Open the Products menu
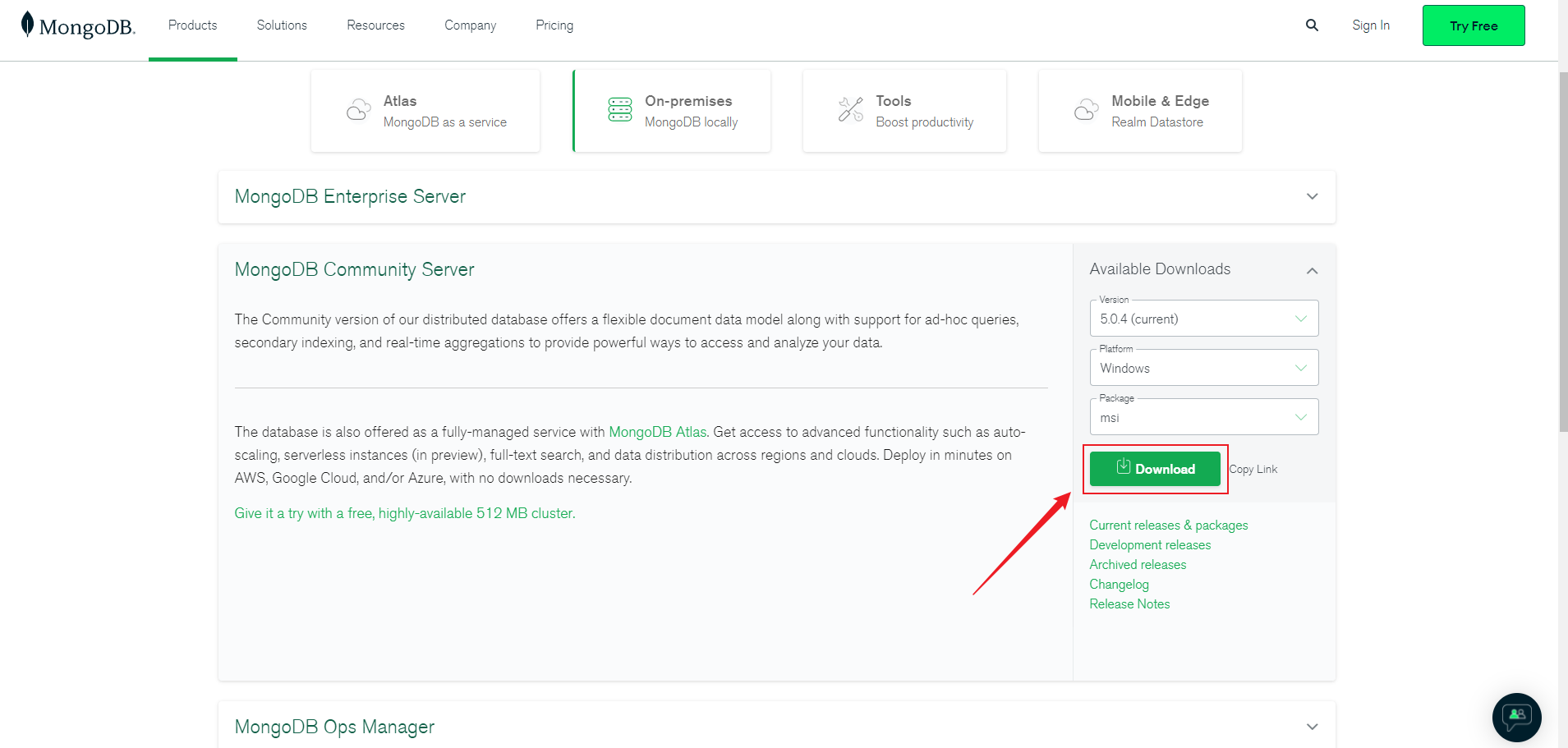 tap(192, 25)
